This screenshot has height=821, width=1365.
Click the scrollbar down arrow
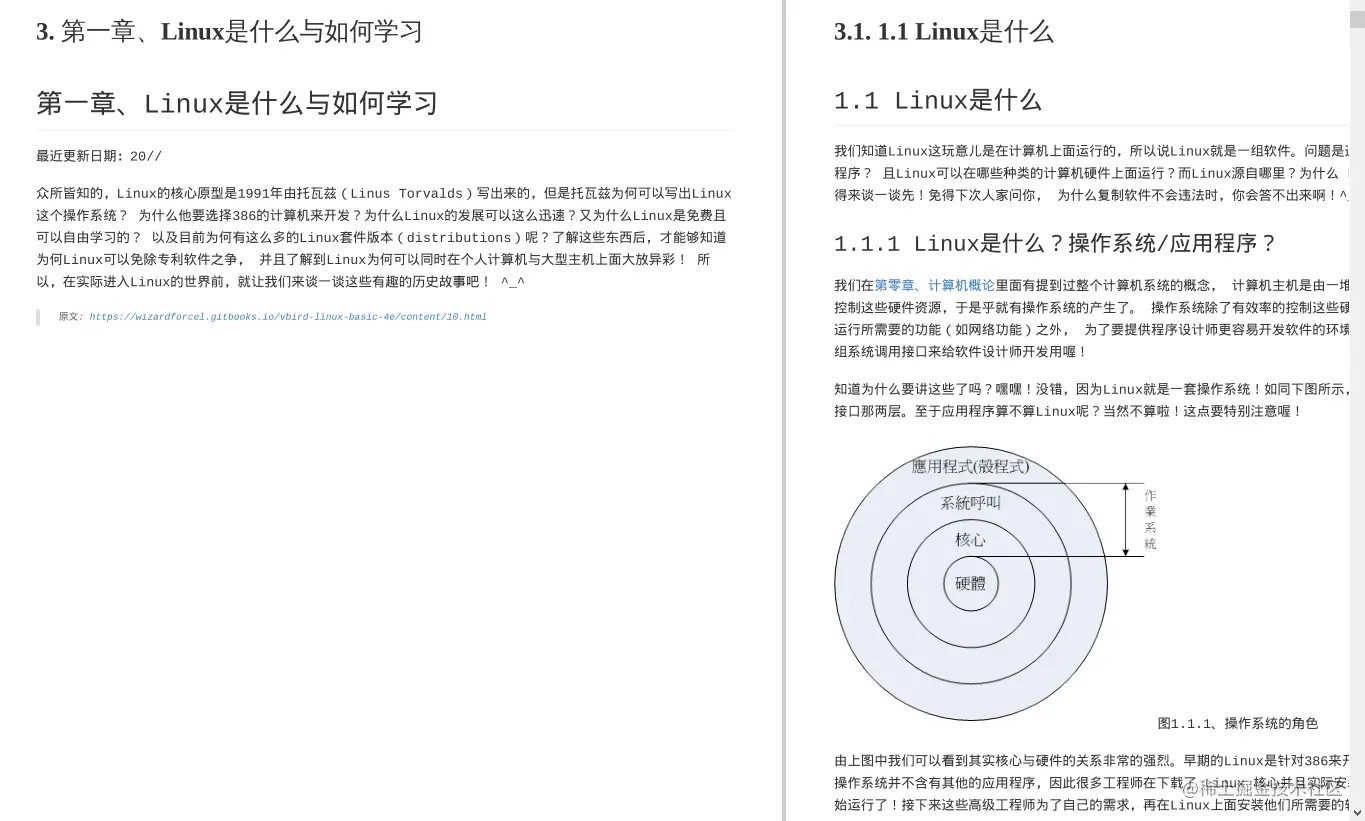coord(1357,814)
